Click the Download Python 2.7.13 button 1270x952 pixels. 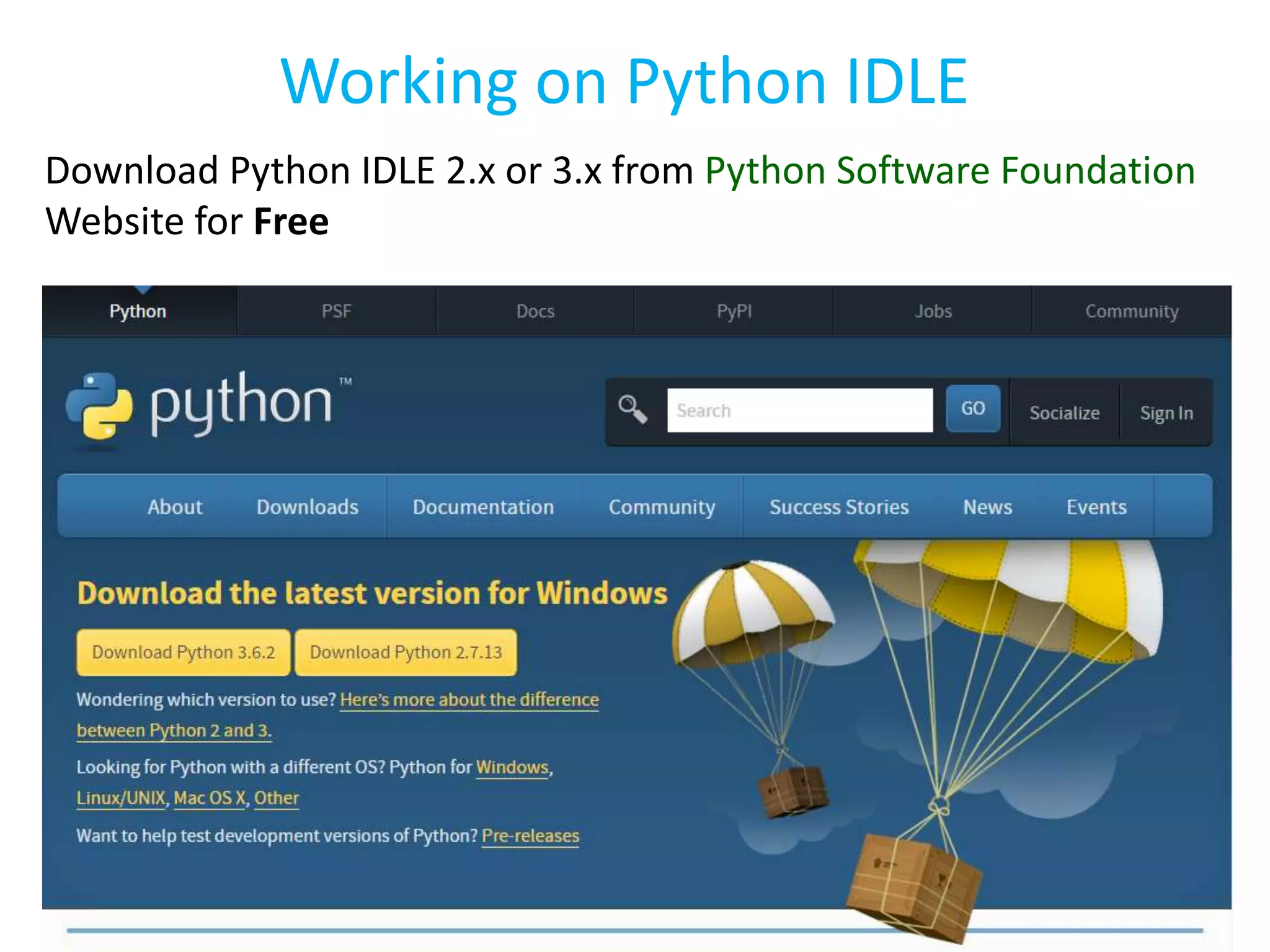pos(406,653)
